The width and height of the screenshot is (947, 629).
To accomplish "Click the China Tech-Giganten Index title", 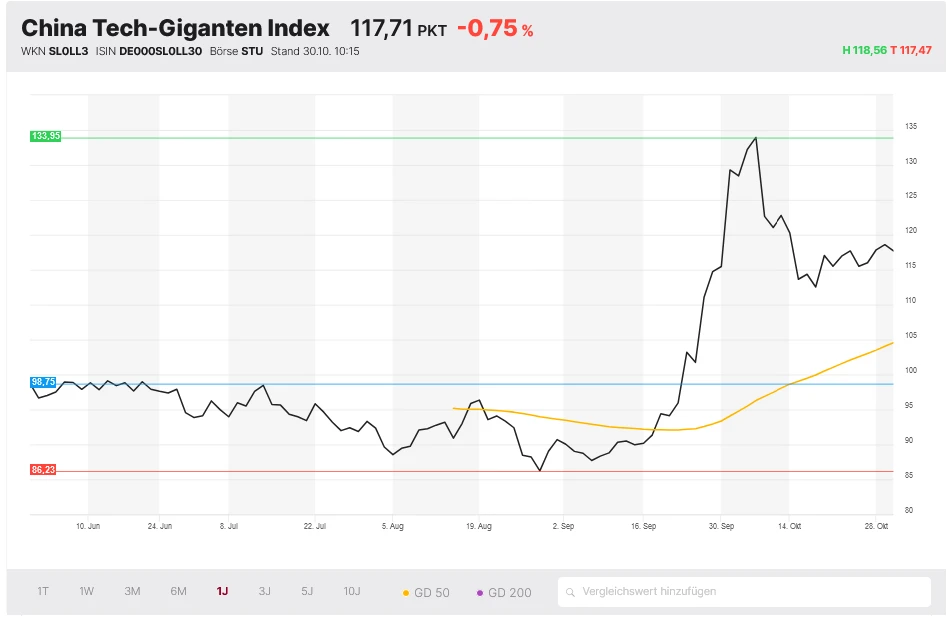I will [178, 28].
